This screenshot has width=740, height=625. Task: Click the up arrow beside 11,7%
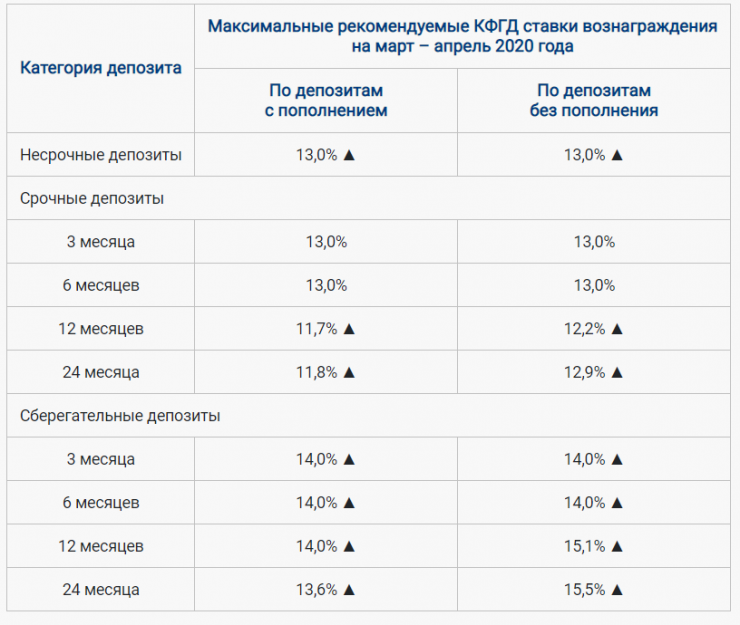click(349, 329)
